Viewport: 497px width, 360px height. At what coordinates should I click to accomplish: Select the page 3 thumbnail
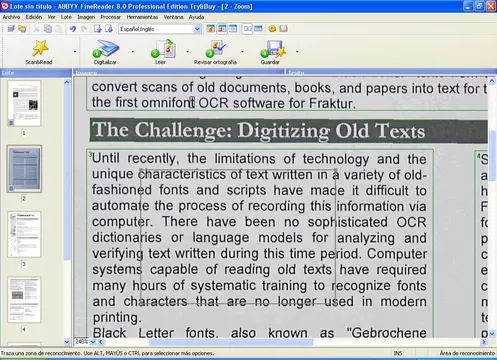point(24,234)
